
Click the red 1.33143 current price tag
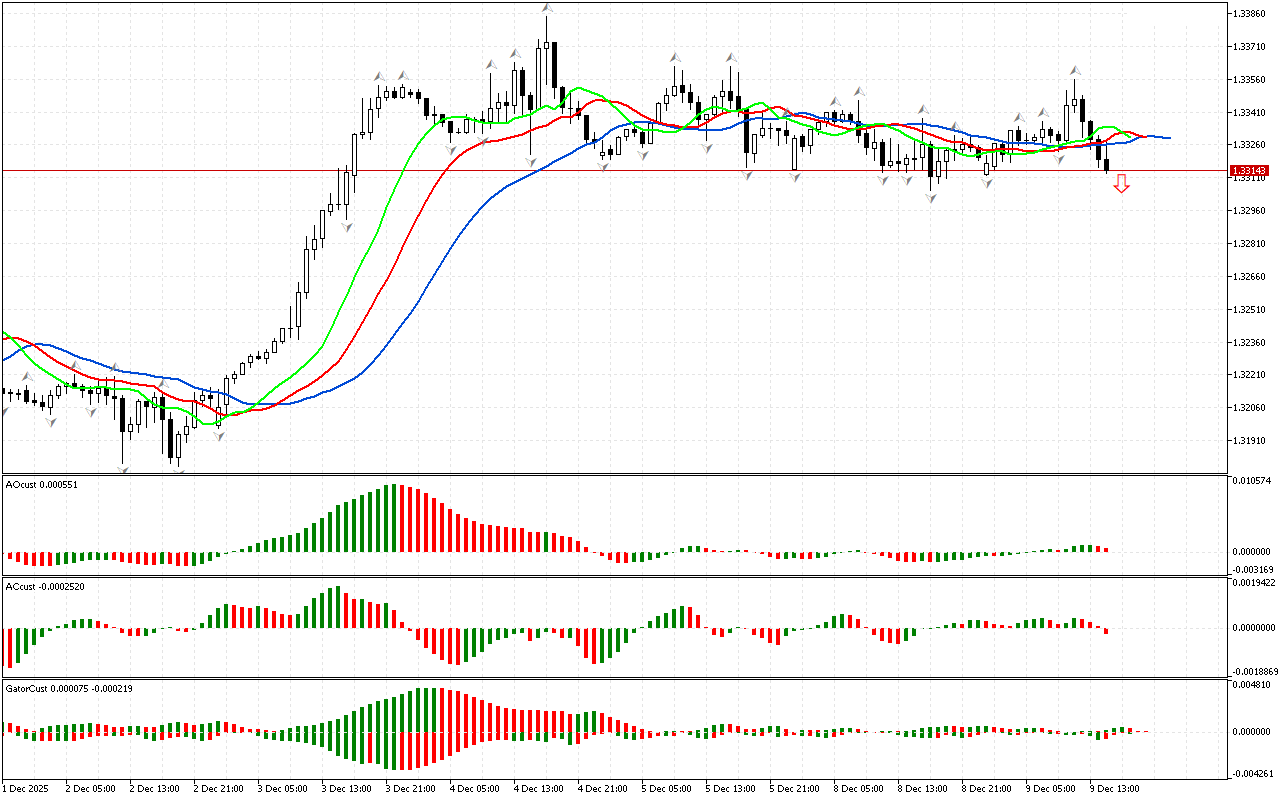point(1250,171)
